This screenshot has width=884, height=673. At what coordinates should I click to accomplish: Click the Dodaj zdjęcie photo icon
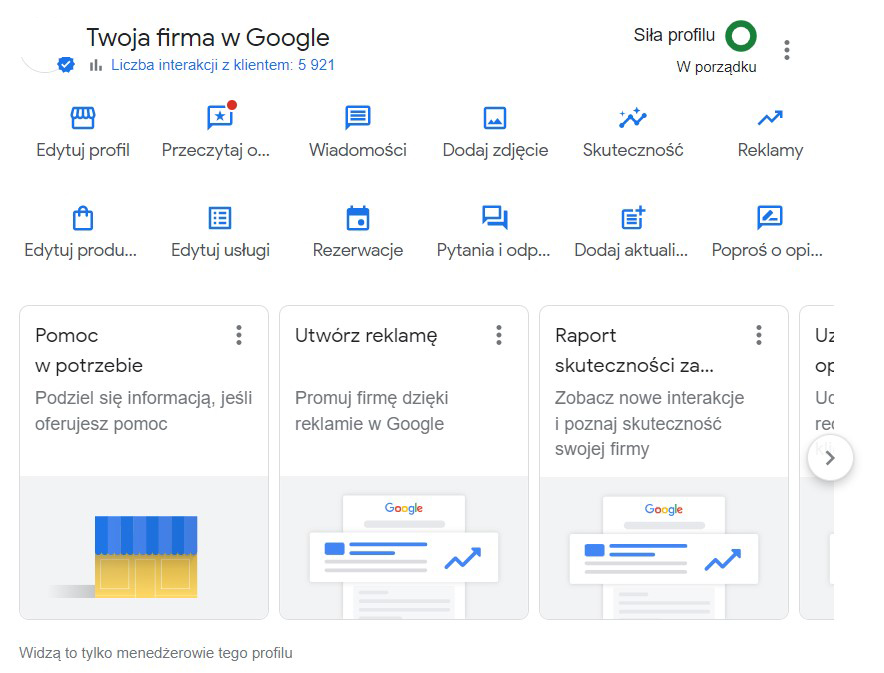[495, 118]
